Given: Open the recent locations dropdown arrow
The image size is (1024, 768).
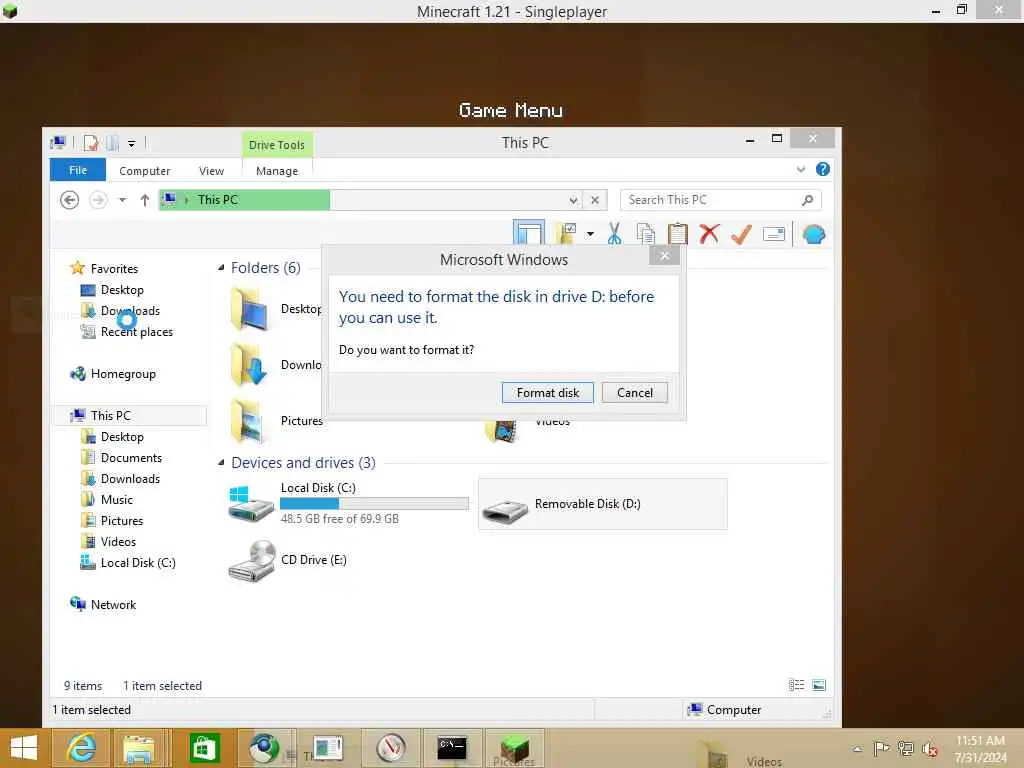Looking at the screenshot, I should 122,200.
